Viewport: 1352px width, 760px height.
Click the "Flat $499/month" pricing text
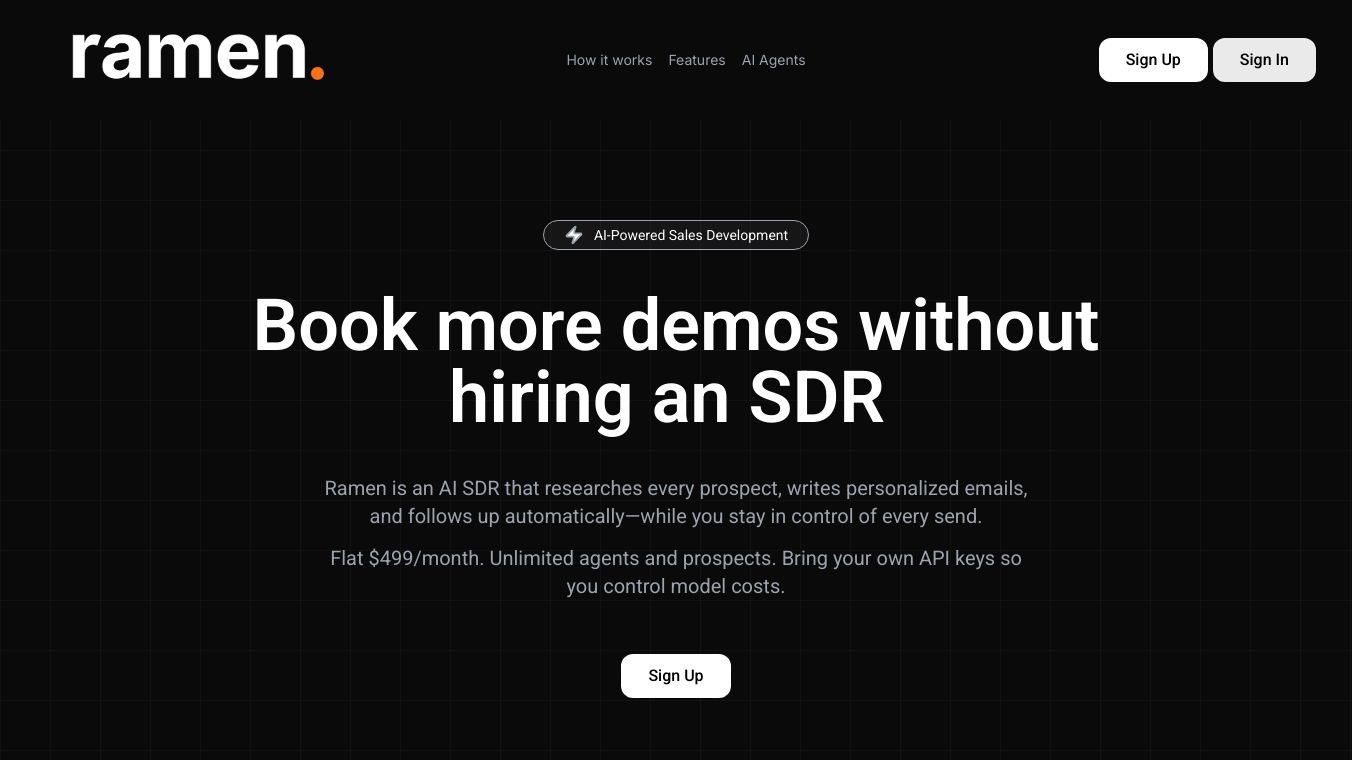click(x=676, y=572)
